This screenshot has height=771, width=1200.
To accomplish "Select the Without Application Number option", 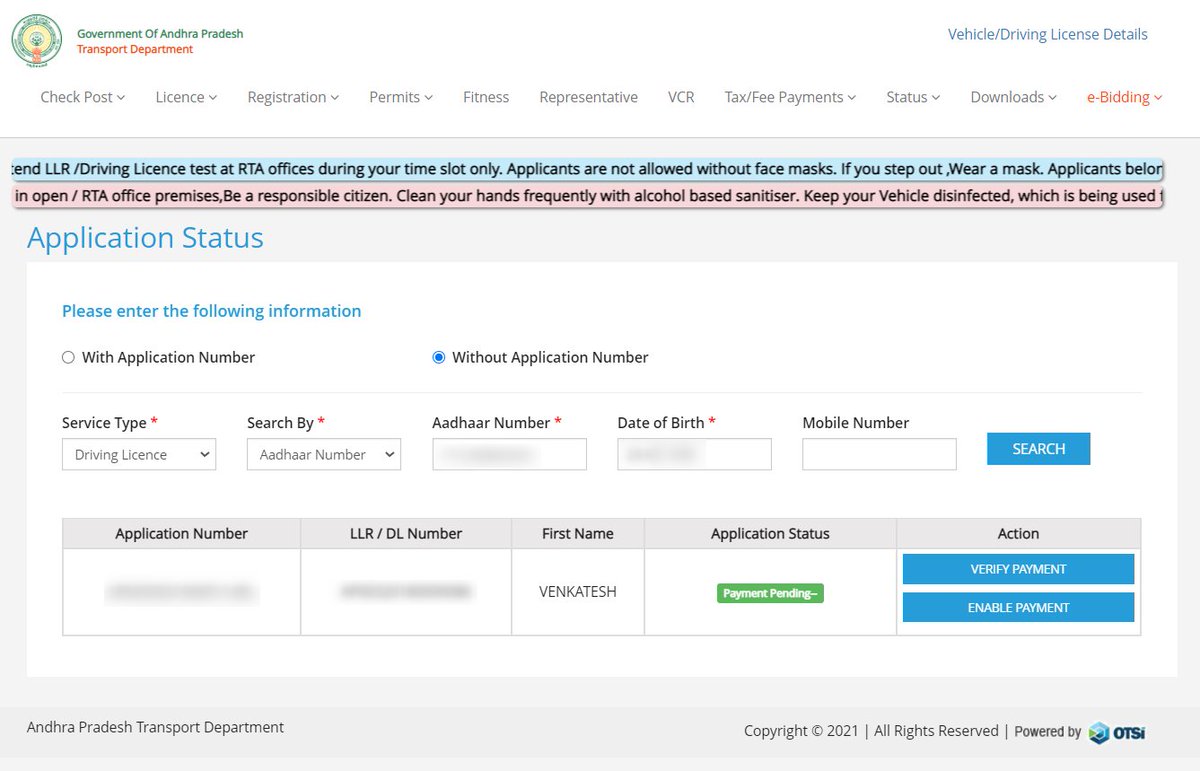I will 438,357.
